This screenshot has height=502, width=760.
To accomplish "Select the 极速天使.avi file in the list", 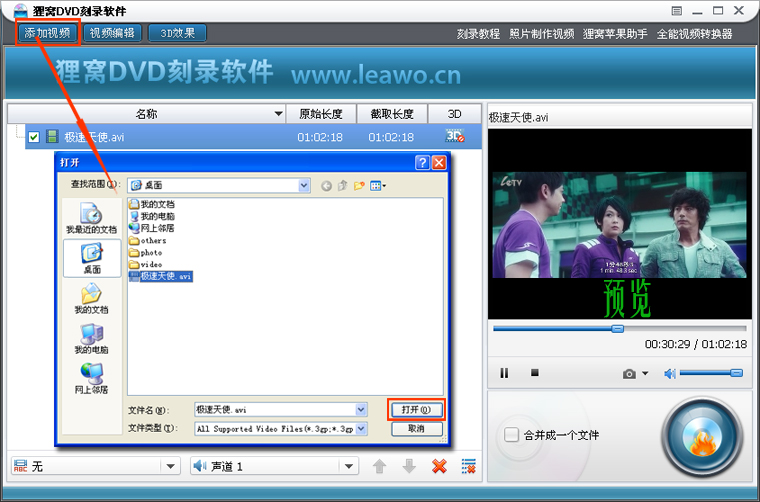I will (x=161, y=276).
